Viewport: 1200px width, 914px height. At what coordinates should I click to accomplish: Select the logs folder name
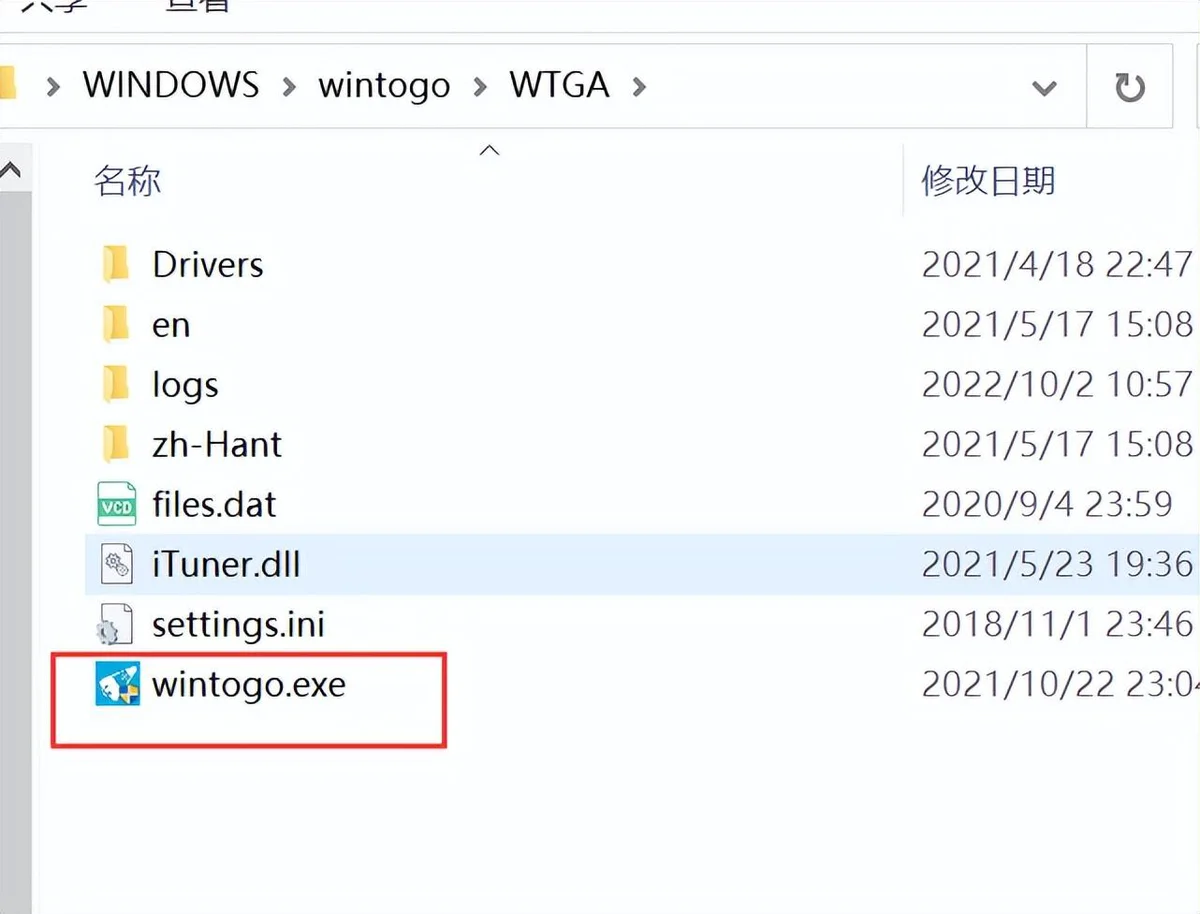tap(185, 386)
